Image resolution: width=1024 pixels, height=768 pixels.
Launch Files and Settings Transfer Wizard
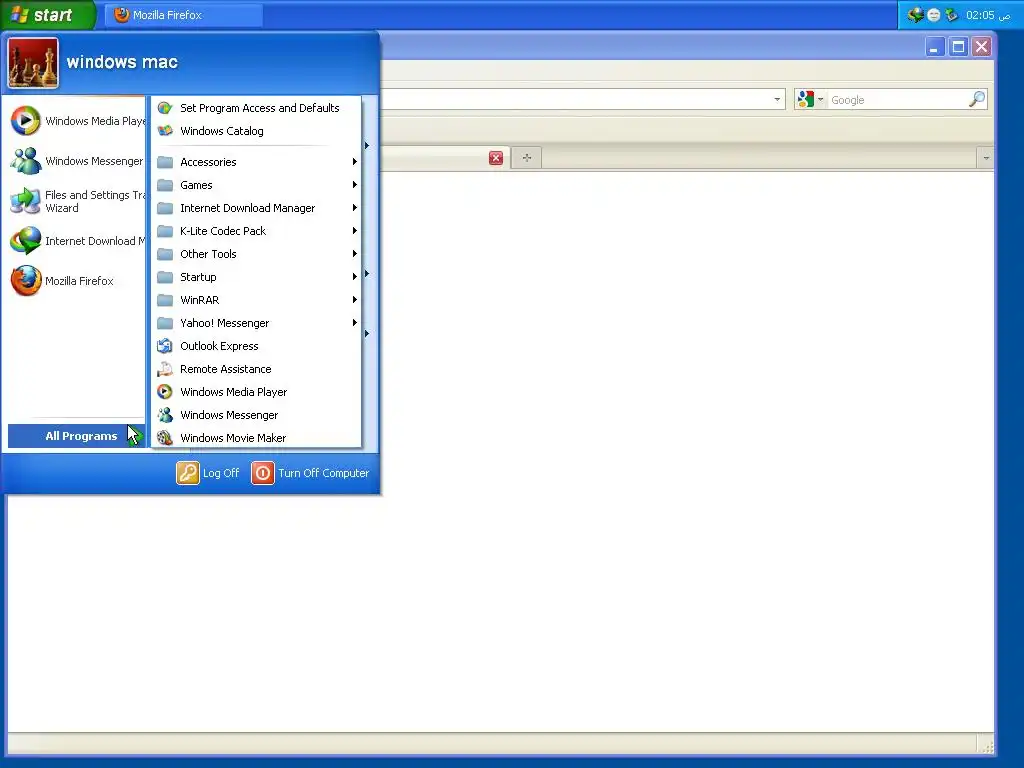[76, 201]
